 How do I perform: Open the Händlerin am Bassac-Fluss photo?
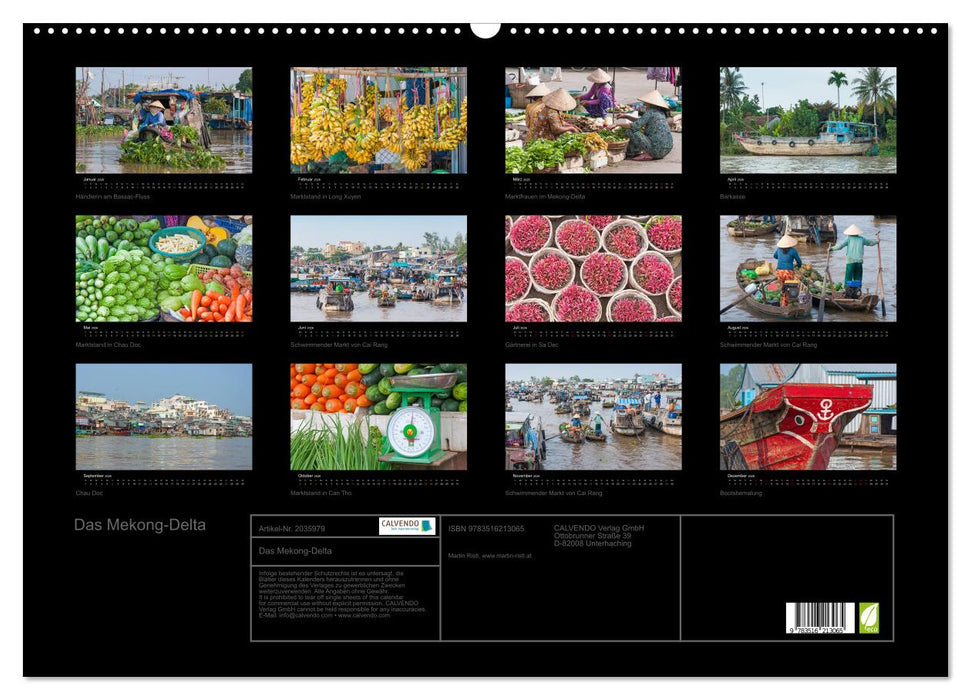(164, 120)
